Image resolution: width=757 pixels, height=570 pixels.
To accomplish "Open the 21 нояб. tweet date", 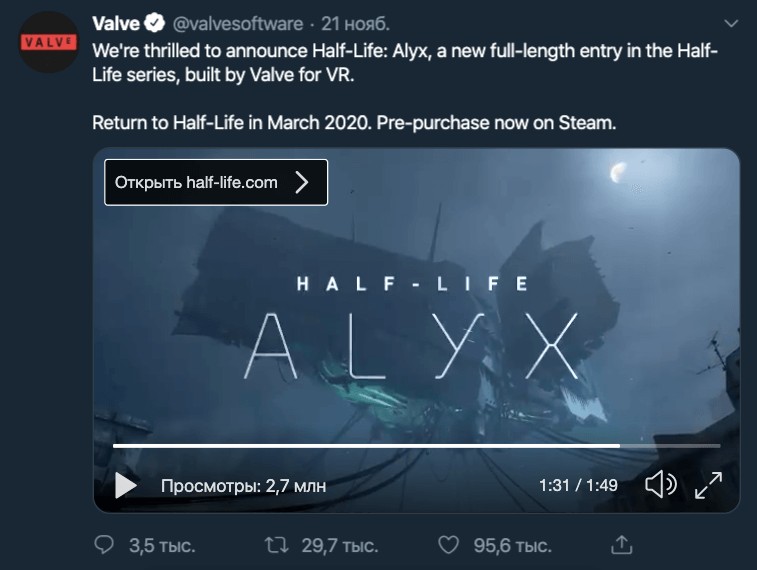I will (355, 24).
